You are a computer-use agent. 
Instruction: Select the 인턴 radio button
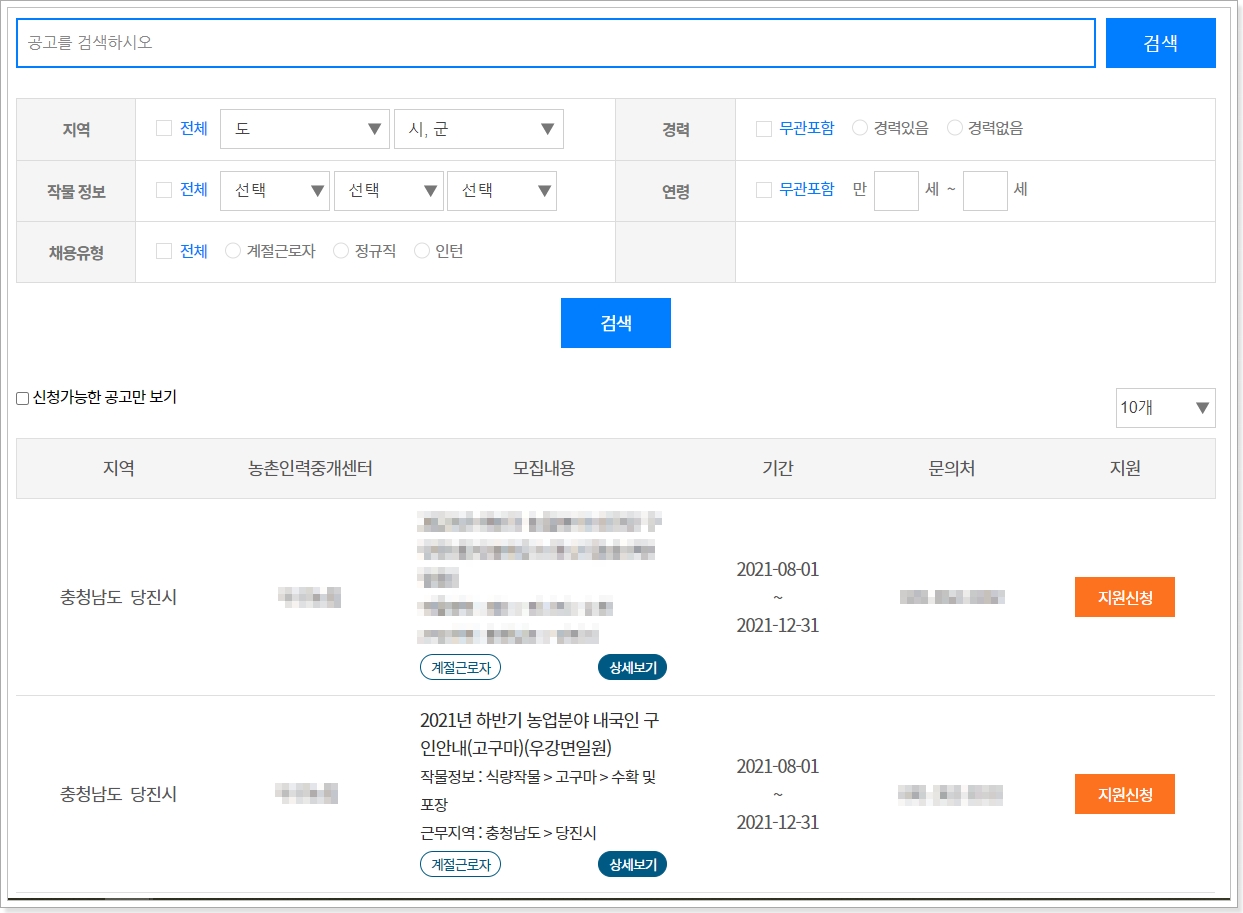pyautogui.click(x=422, y=251)
